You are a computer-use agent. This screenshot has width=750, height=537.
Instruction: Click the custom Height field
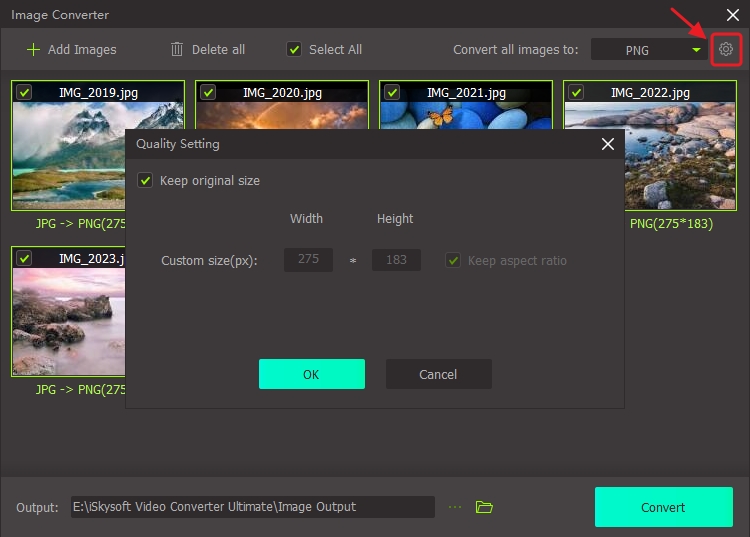(x=396, y=260)
